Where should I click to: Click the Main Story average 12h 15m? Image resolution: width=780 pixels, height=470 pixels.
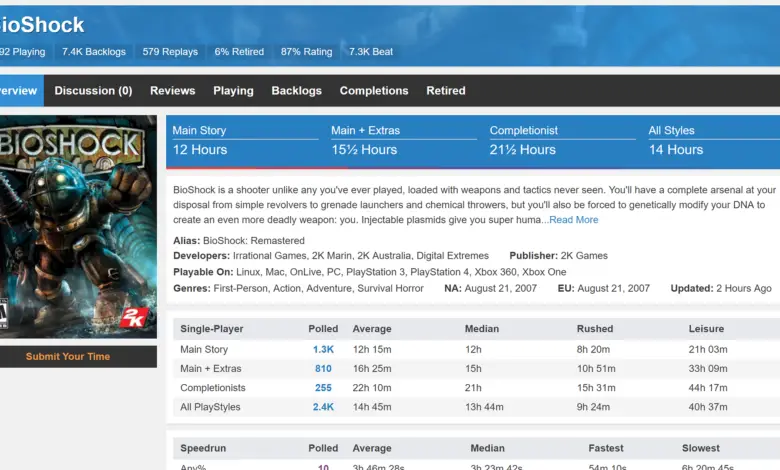372,350
